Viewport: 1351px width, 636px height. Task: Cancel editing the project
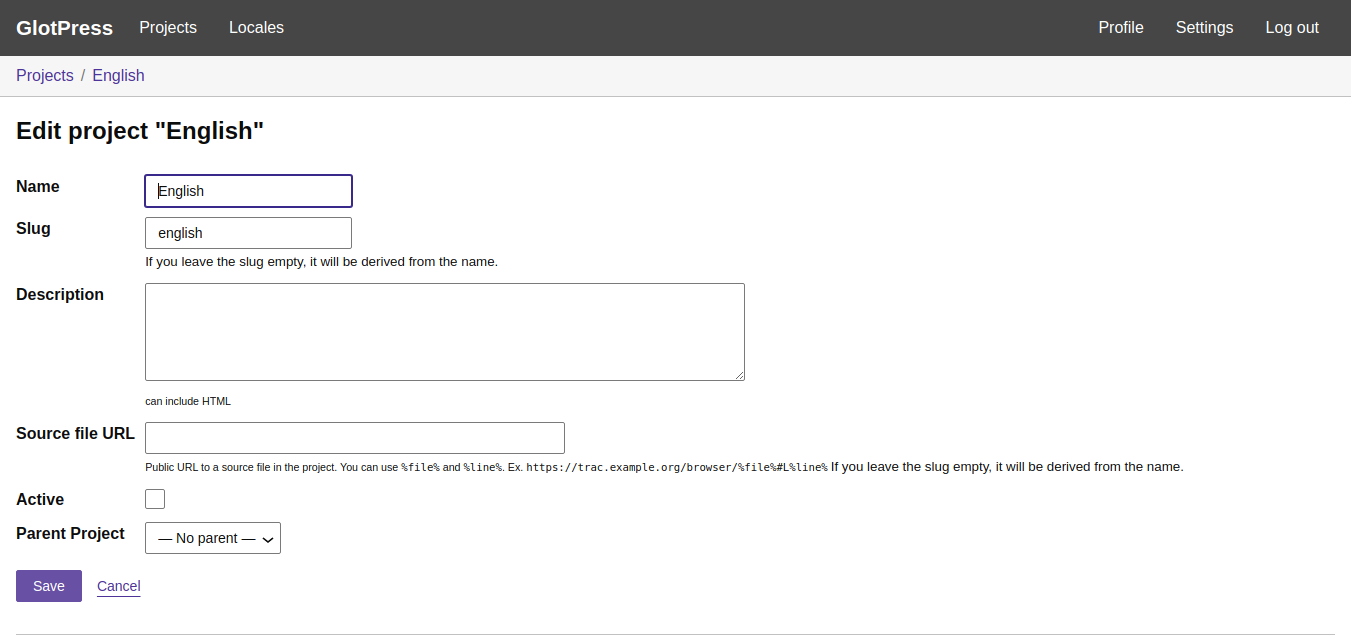pos(119,586)
